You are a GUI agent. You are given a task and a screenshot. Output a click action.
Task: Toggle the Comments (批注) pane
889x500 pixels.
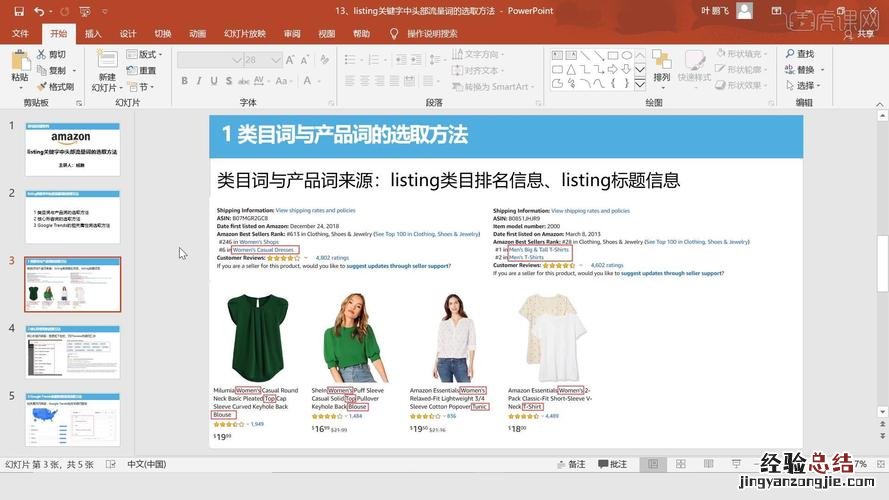(611, 465)
